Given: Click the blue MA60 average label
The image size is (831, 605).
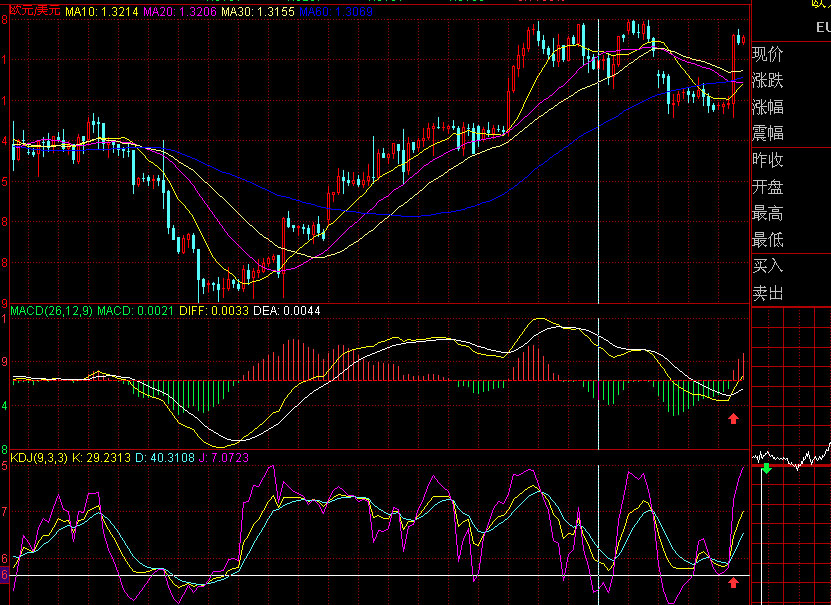Looking at the screenshot, I should (x=336, y=11).
